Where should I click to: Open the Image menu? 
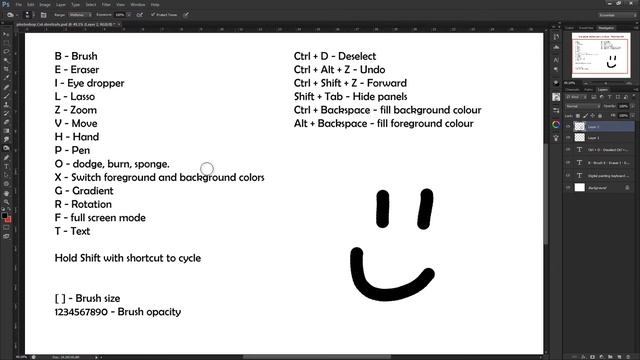coord(45,4)
